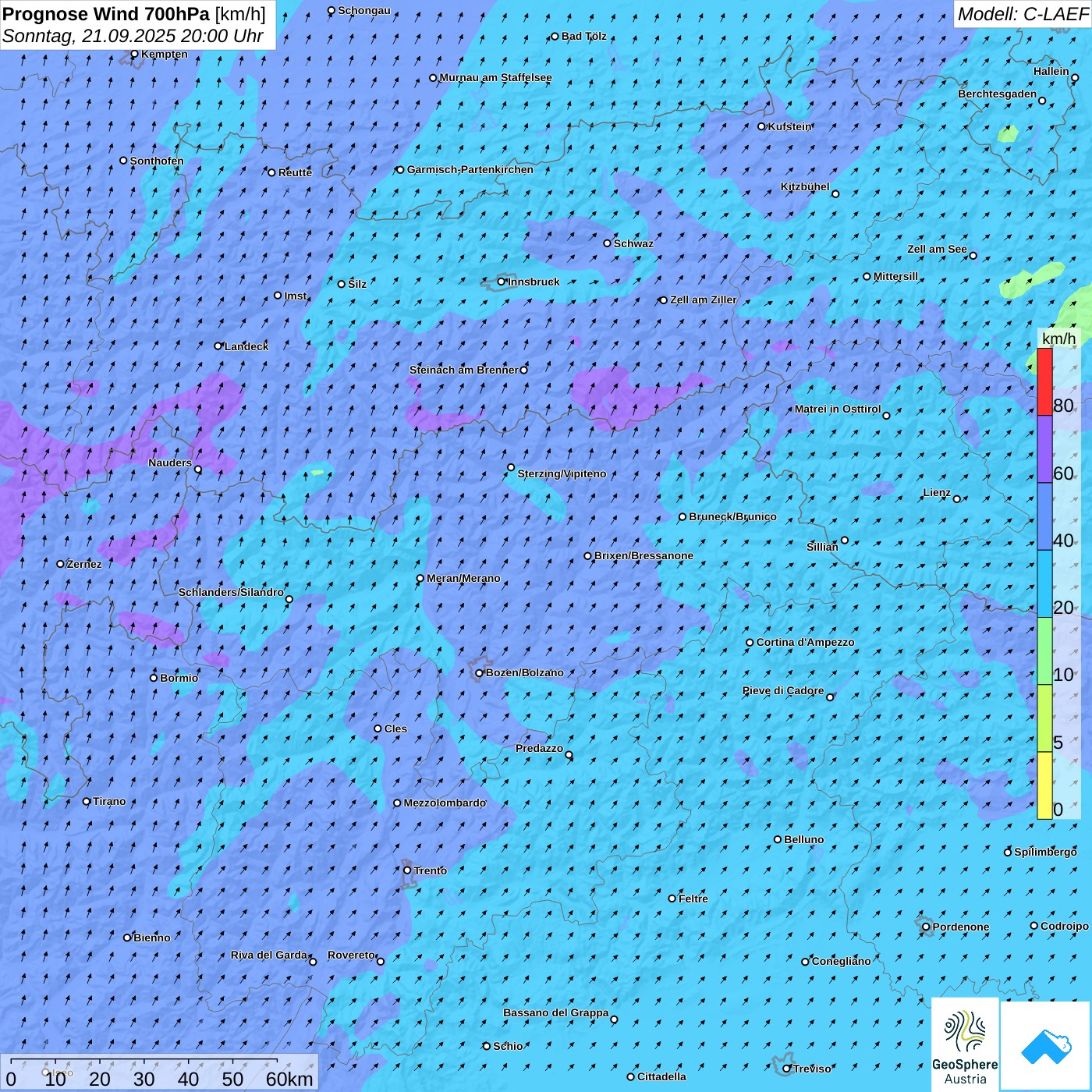Click the 'Prognose Wind 700hPa [km/h]' title
The height and width of the screenshot is (1092, 1092).
pyautogui.click(x=134, y=14)
